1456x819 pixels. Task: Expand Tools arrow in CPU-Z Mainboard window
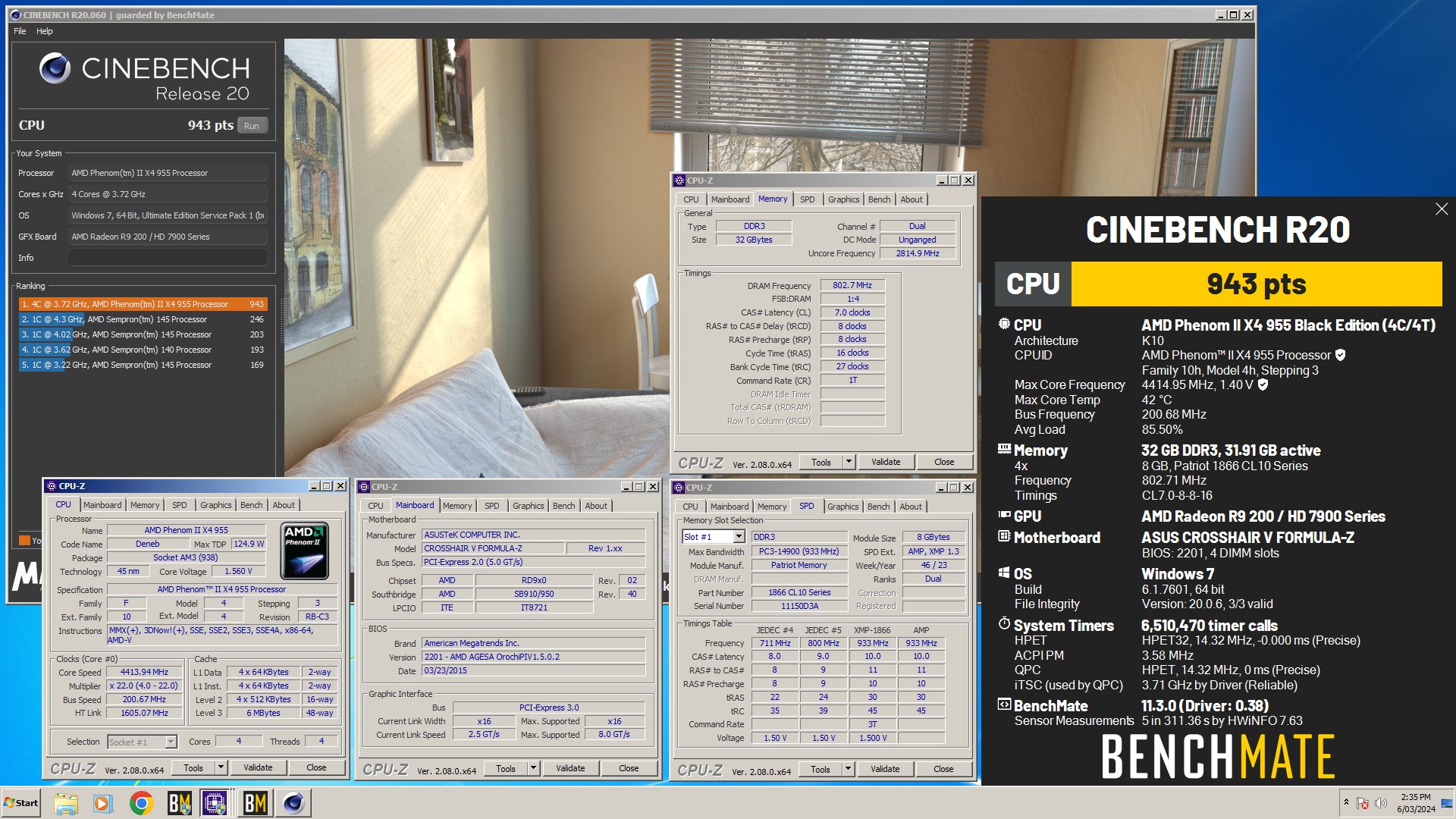coord(533,768)
